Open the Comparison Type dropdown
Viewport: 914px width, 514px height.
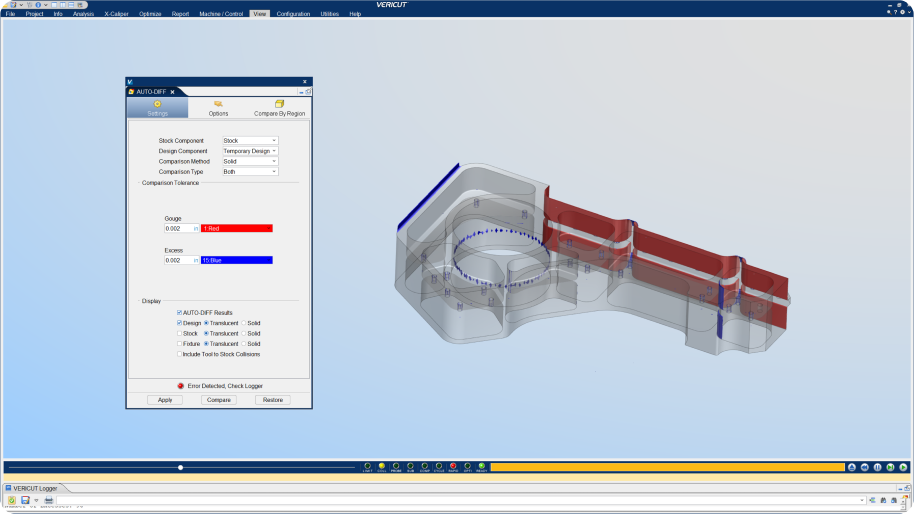point(250,172)
